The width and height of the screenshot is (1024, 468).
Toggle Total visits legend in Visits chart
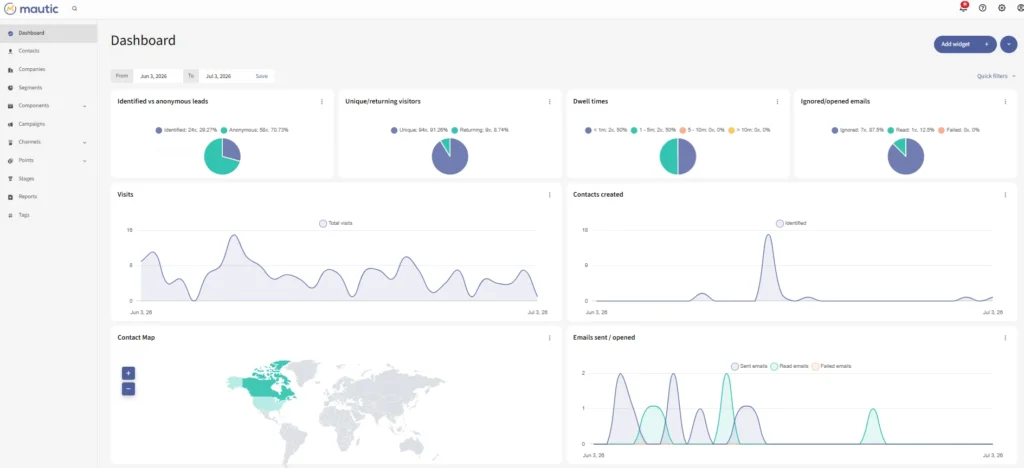tap(336, 223)
